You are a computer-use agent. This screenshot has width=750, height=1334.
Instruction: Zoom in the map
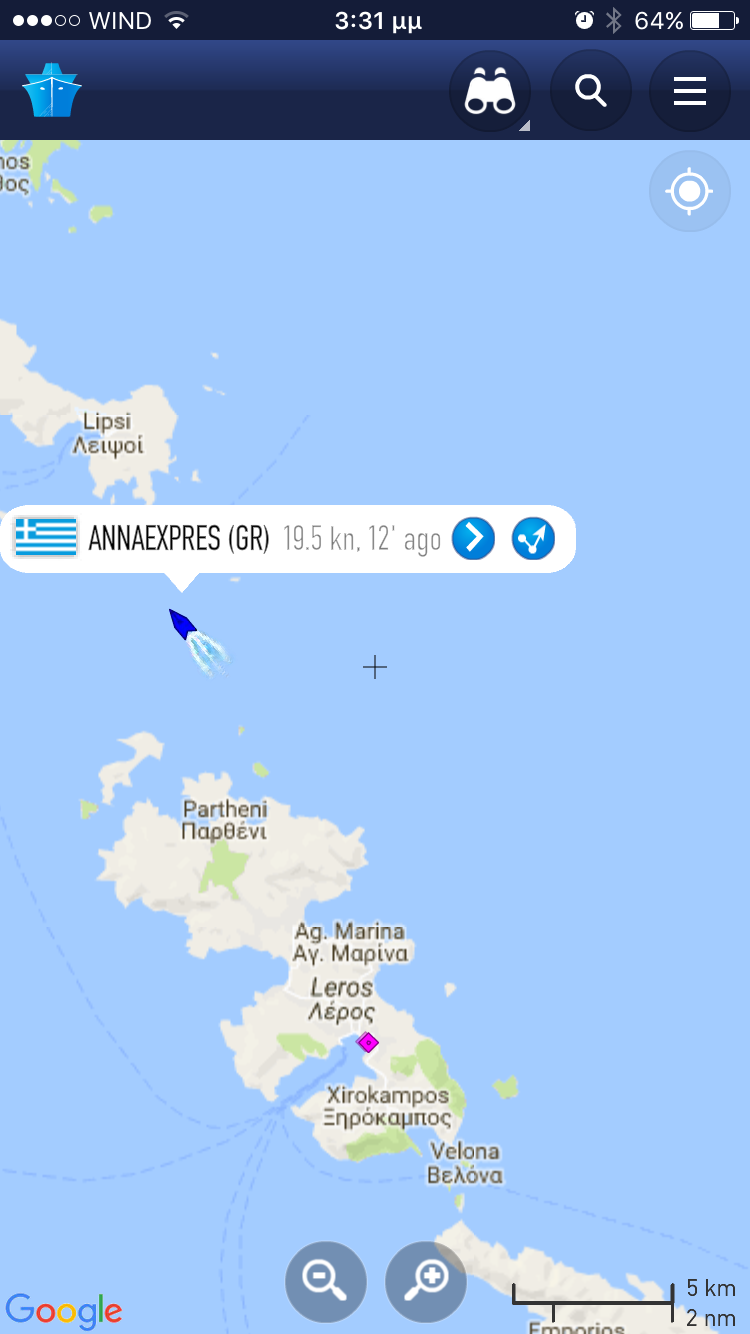426,1282
